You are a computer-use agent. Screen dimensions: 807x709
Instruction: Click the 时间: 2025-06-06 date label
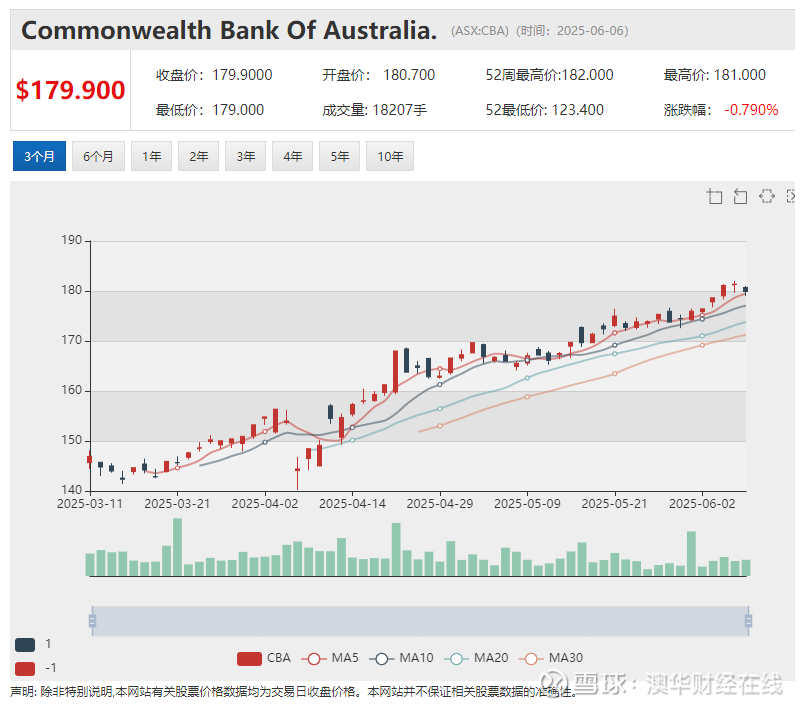tap(572, 31)
